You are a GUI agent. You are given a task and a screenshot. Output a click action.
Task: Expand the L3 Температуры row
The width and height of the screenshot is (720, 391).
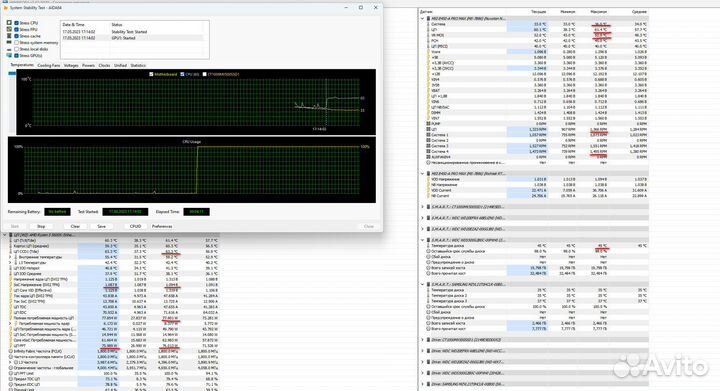click(x=10, y=263)
